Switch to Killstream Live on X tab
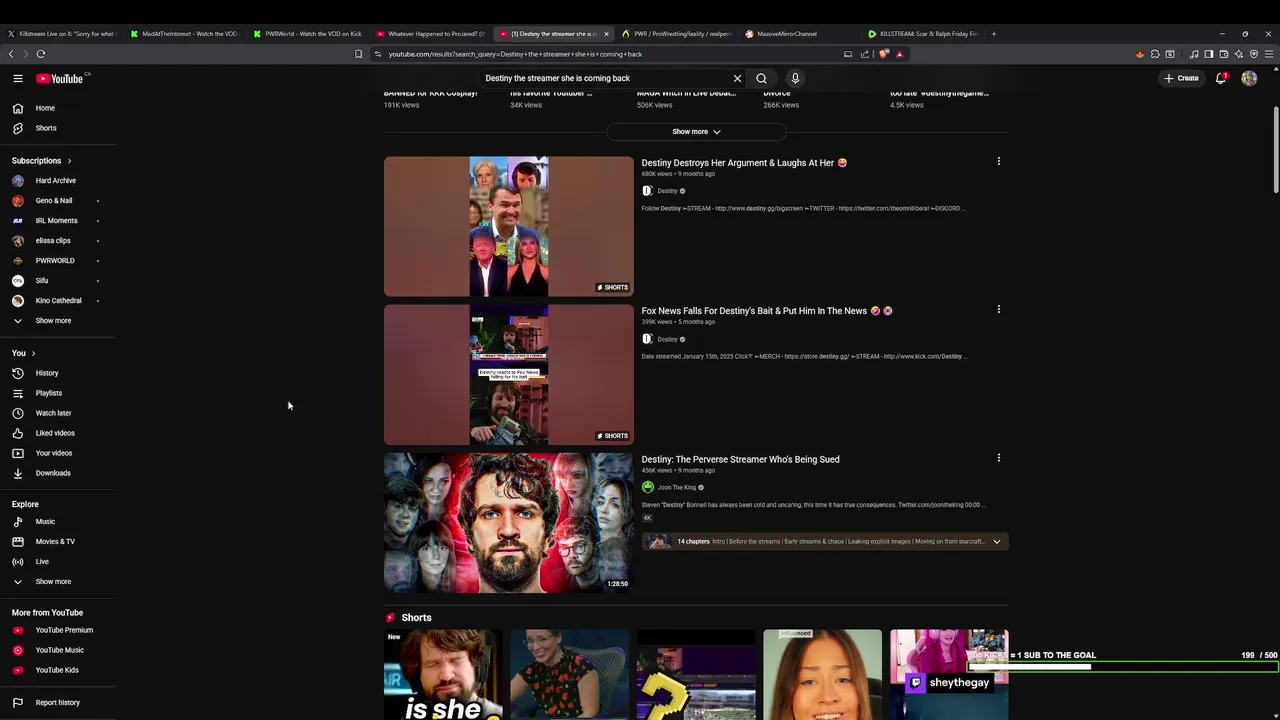 click(x=62, y=34)
